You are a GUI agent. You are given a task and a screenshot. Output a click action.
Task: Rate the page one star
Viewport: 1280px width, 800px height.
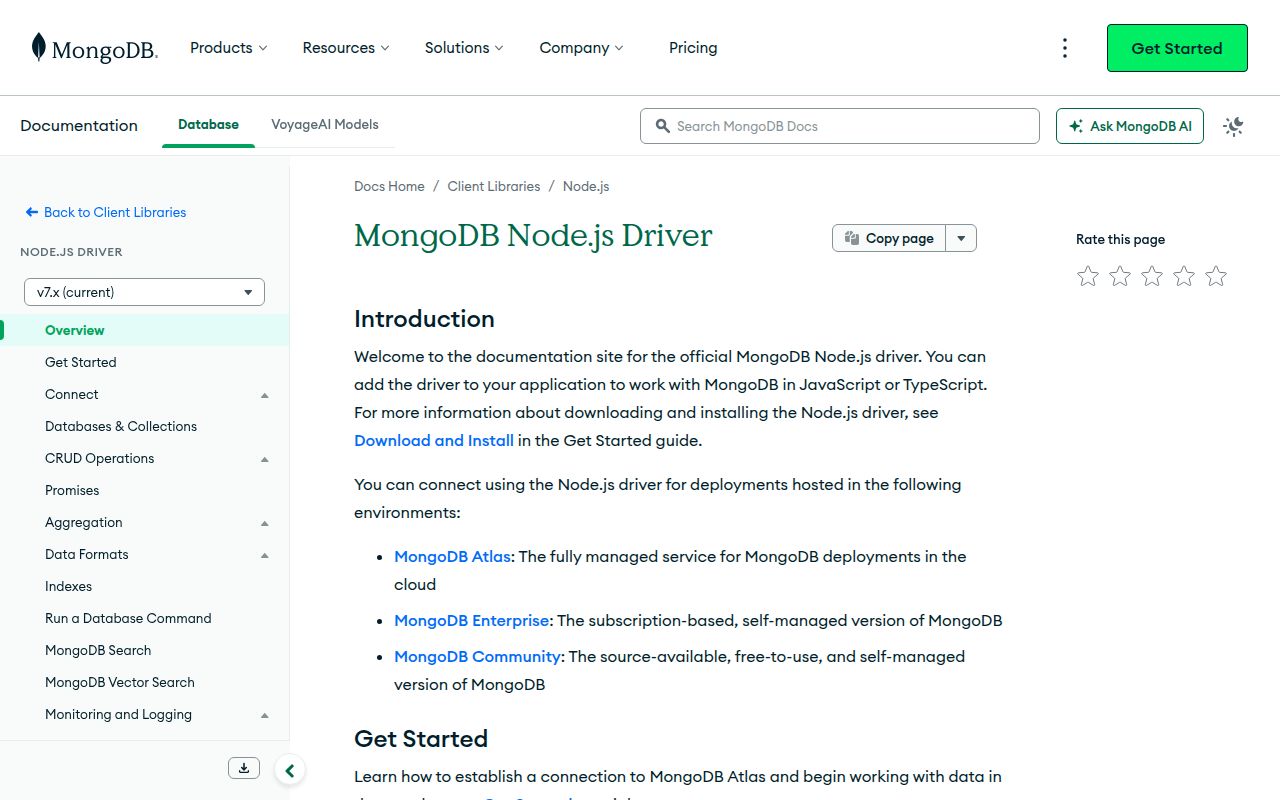1088,276
